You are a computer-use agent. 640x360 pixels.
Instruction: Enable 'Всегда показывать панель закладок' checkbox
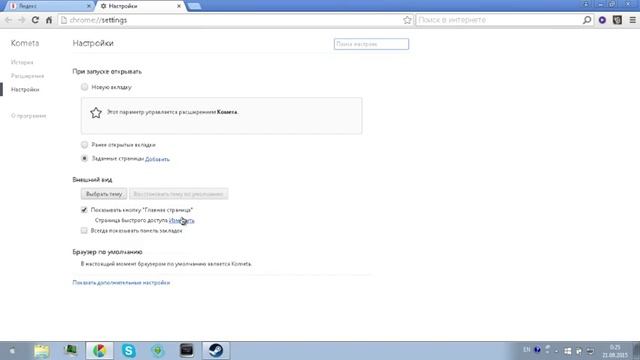(84, 231)
